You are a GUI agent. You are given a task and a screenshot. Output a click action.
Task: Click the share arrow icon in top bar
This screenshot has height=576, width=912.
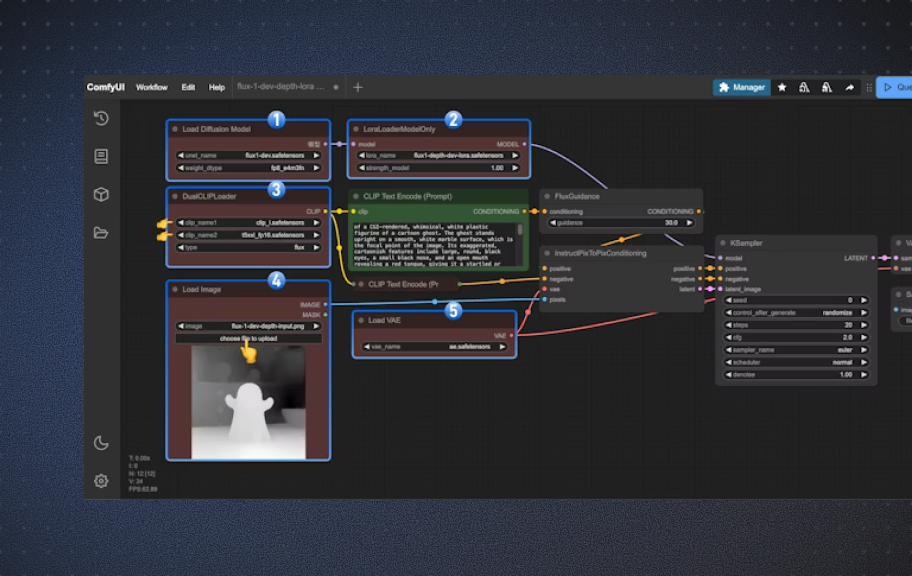tap(849, 88)
